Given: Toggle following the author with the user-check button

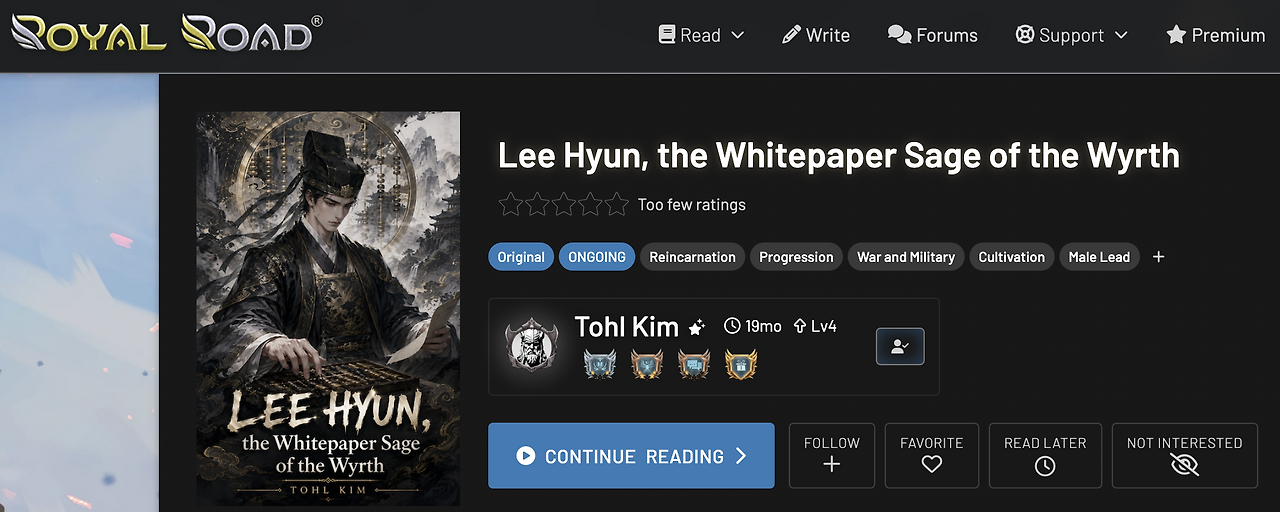Looking at the screenshot, I should pyautogui.click(x=900, y=346).
